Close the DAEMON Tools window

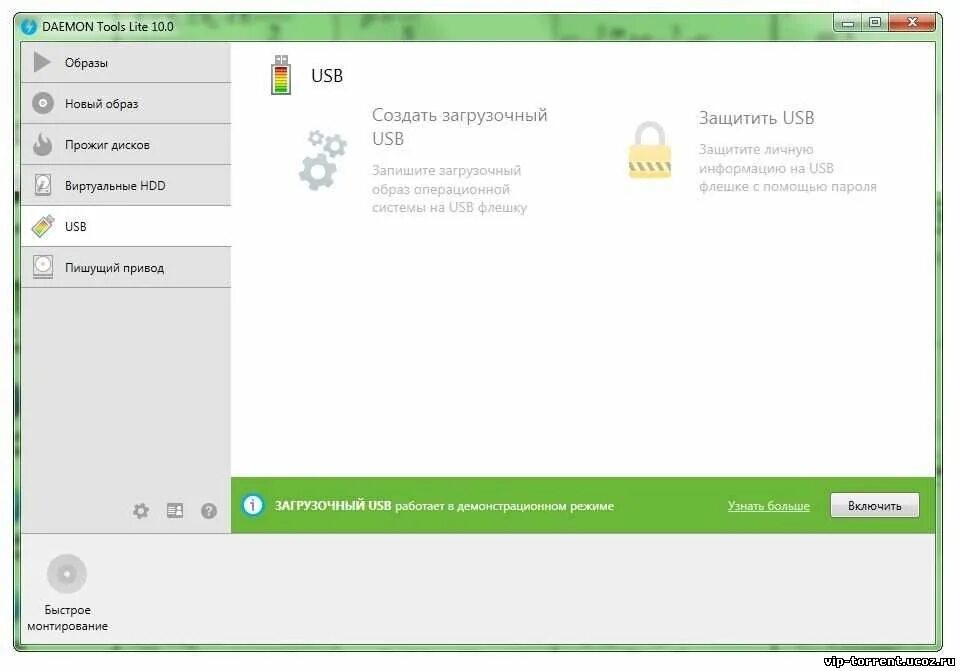(912, 23)
